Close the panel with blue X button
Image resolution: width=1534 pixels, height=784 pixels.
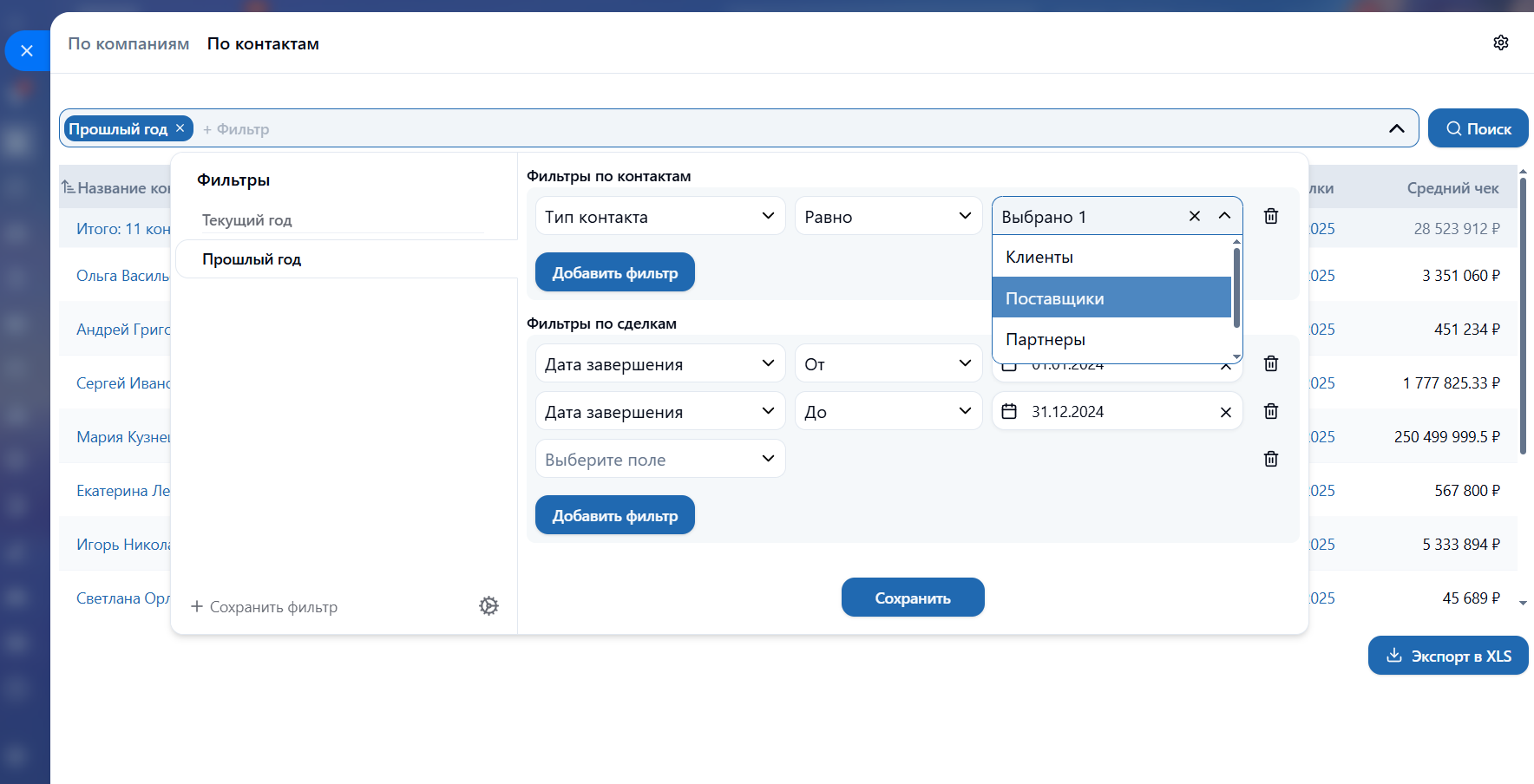tap(27, 51)
